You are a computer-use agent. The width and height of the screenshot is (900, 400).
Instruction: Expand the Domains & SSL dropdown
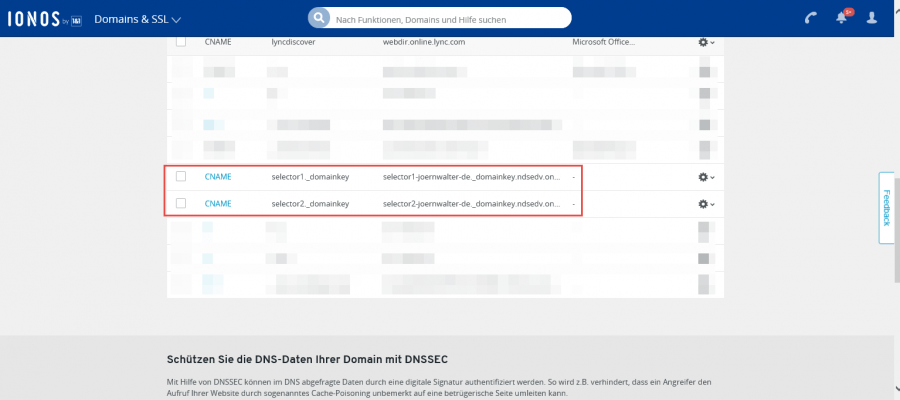pos(137,19)
